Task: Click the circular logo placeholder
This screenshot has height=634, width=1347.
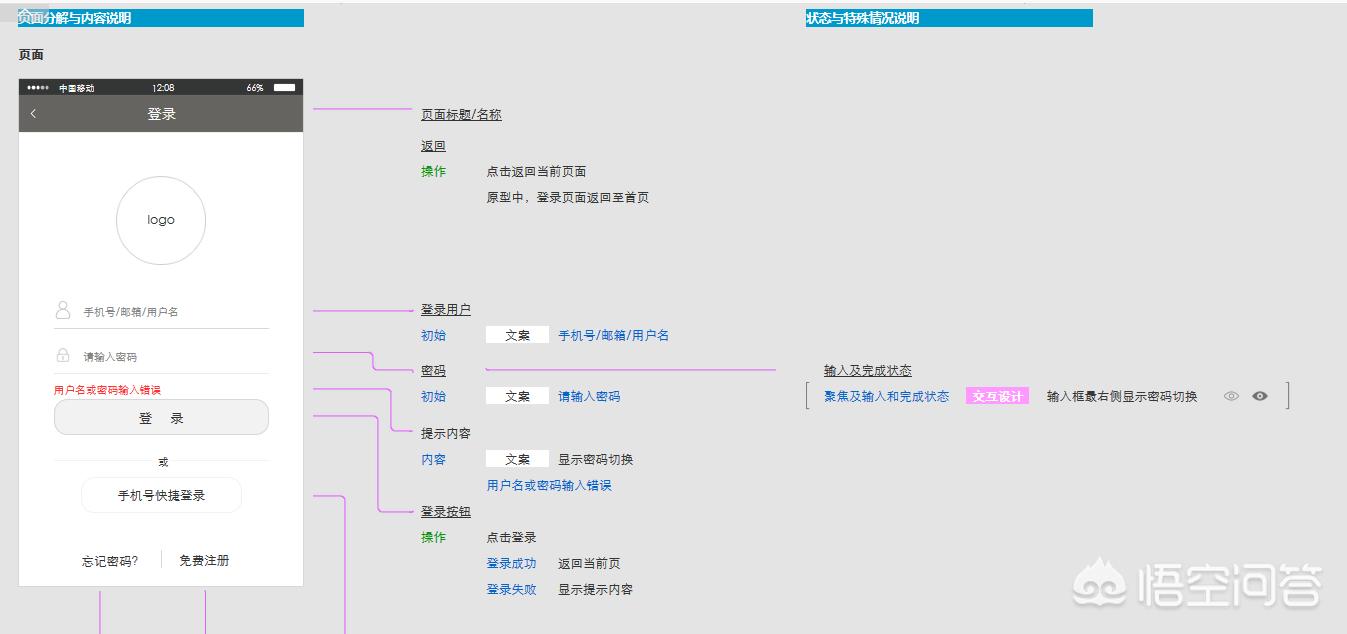Action: pos(161,220)
